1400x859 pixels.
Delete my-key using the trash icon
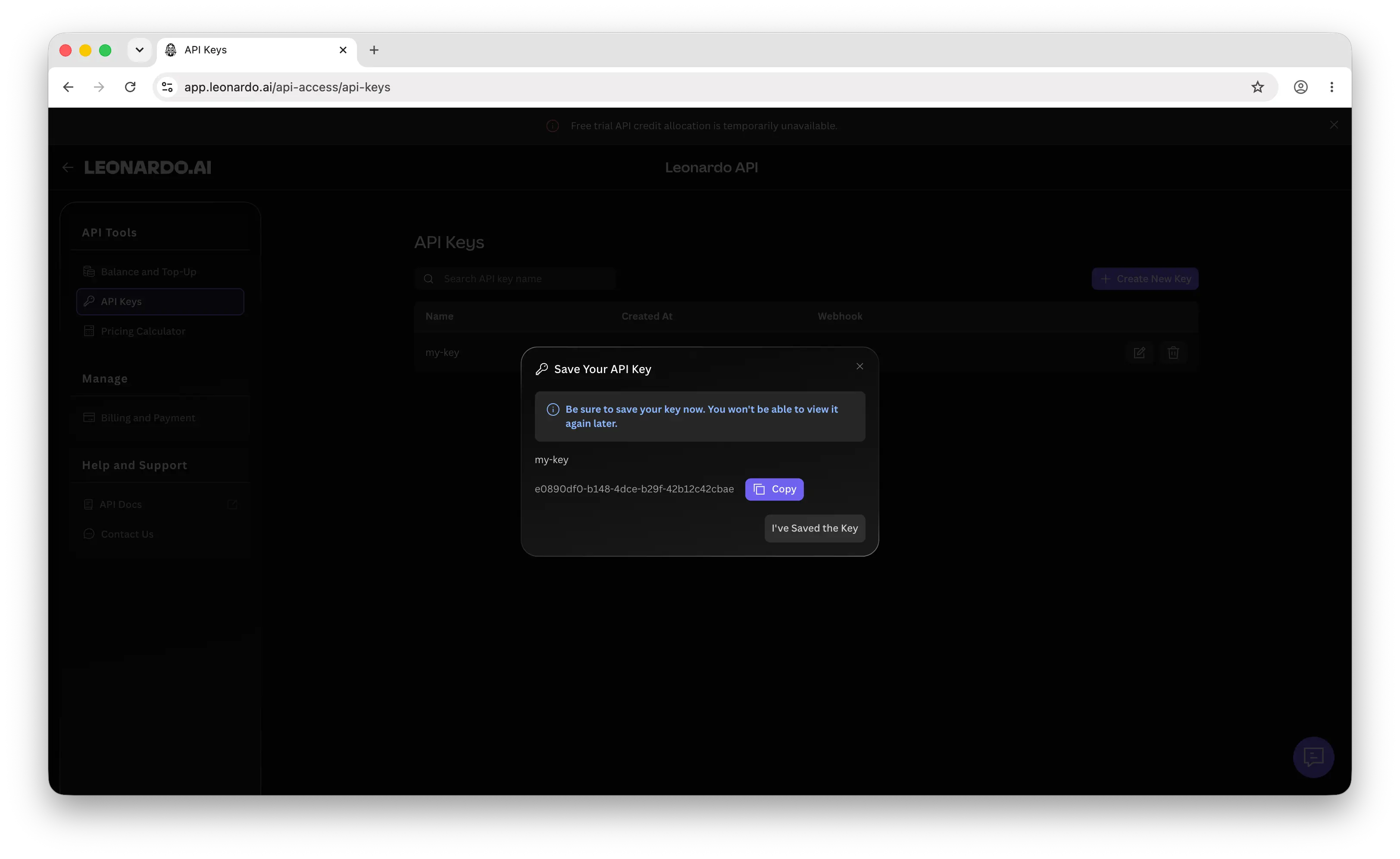[x=1173, y=353]
